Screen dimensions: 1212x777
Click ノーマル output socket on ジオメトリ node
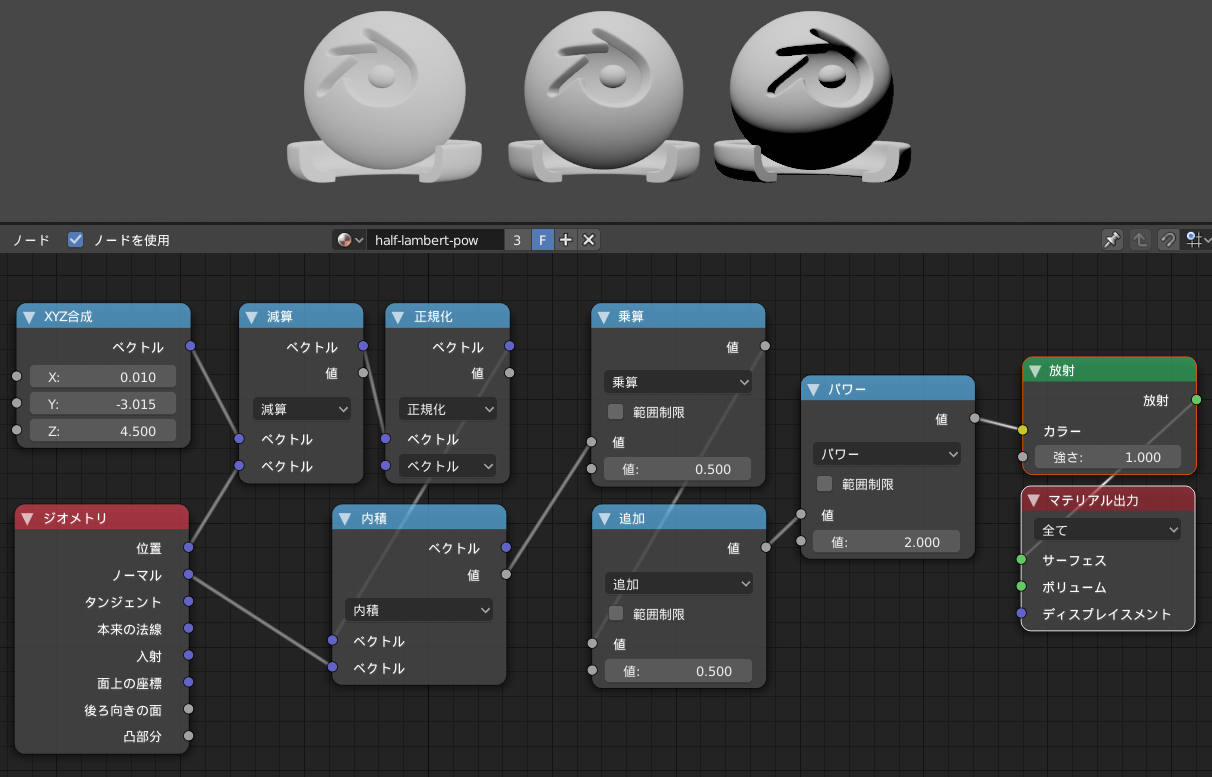pos(189,575)
